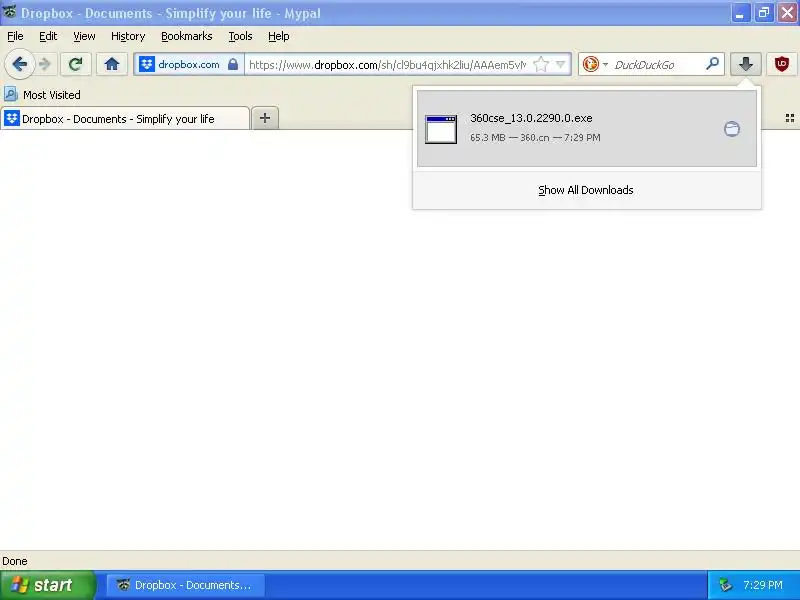This screenshot has height=600, width=800.
Task: Open the View menu
Action: click(84, 36)
